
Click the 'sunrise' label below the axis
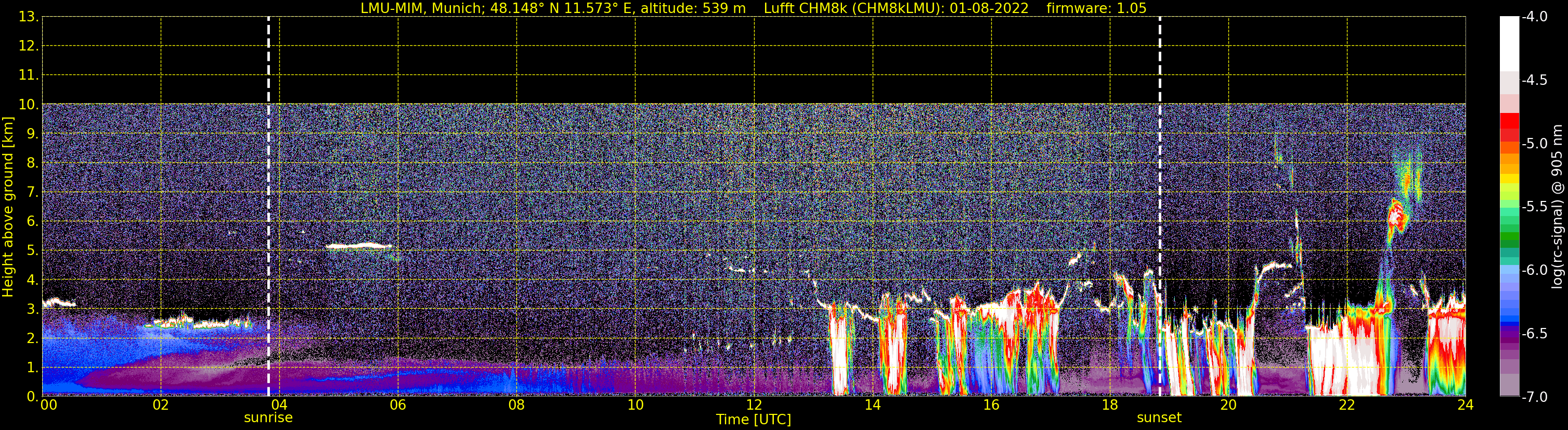268,418
